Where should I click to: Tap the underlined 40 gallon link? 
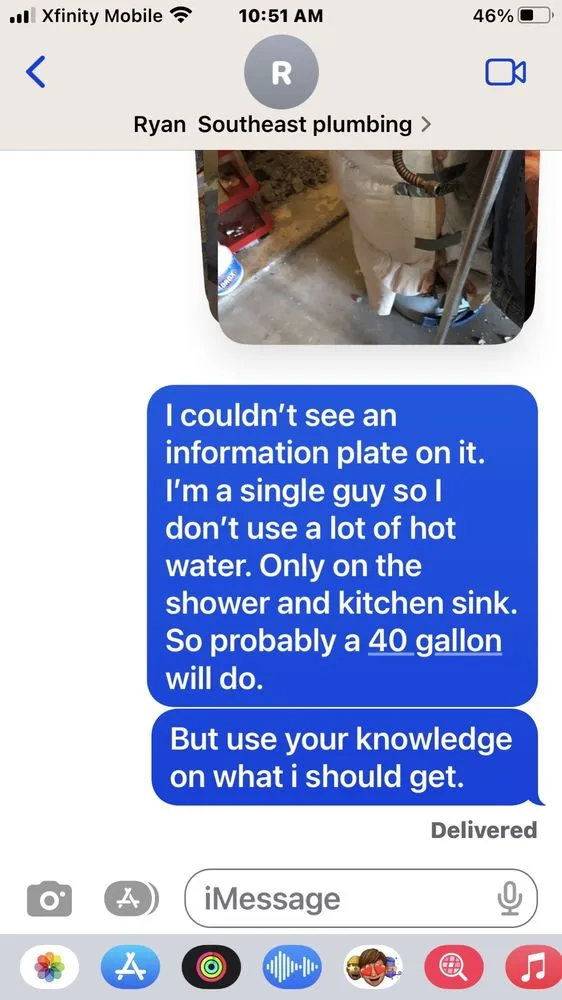(434, 640)
